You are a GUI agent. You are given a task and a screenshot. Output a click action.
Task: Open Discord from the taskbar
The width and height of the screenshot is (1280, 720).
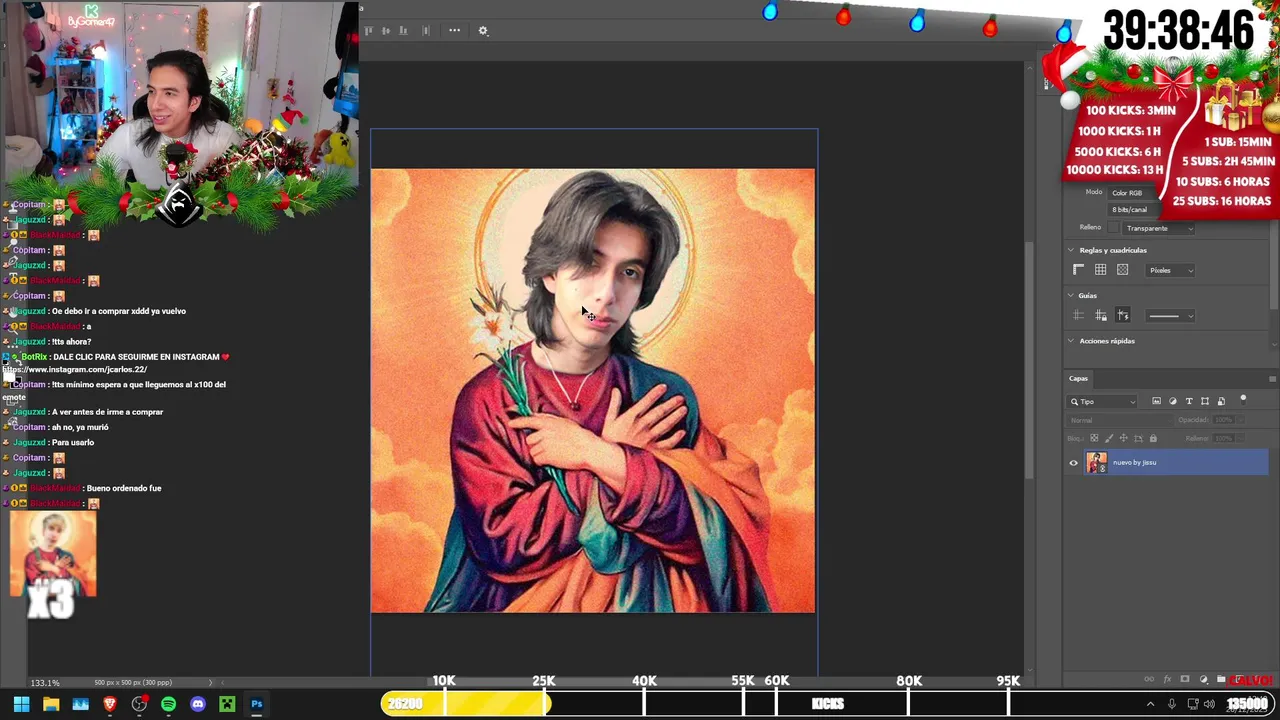198,704
